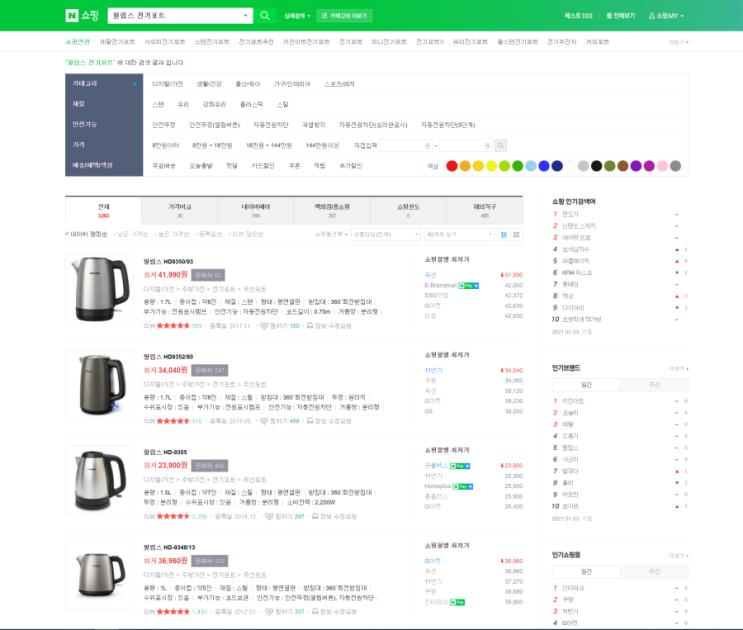Switch to list view layout icon
The height and width of the screenshot is (630, 743).
coord(502,233)
